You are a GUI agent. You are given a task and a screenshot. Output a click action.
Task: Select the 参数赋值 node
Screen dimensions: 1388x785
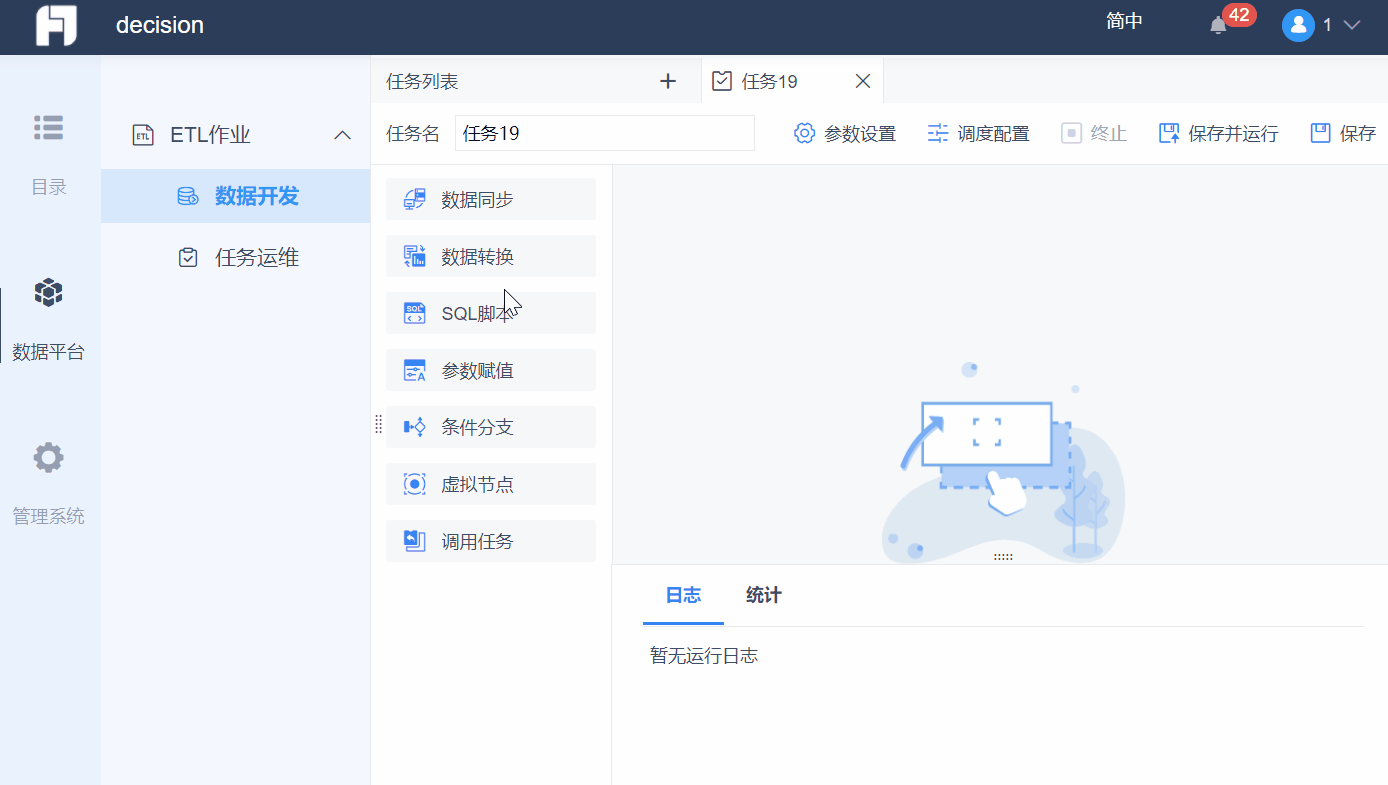pyautogui.click(x=491, y=370)
